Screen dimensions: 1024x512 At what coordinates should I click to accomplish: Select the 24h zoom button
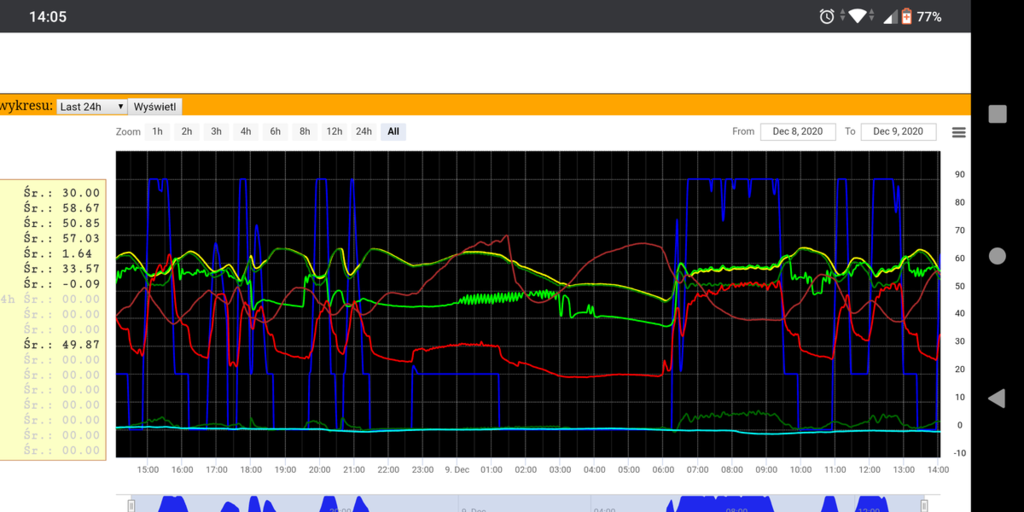coord(364,132)
